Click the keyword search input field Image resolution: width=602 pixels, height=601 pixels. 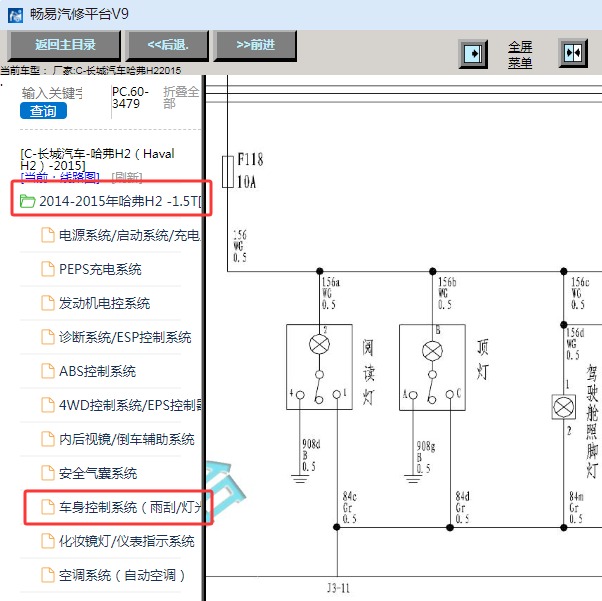[52, 93]
